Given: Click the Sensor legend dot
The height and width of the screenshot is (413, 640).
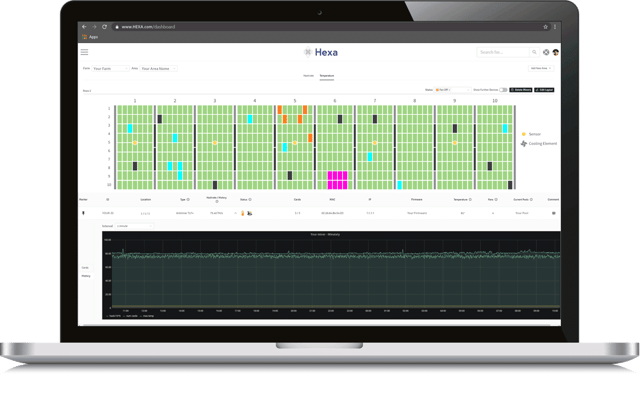Looking at the screenshot, I should click(x=524, y=134).
